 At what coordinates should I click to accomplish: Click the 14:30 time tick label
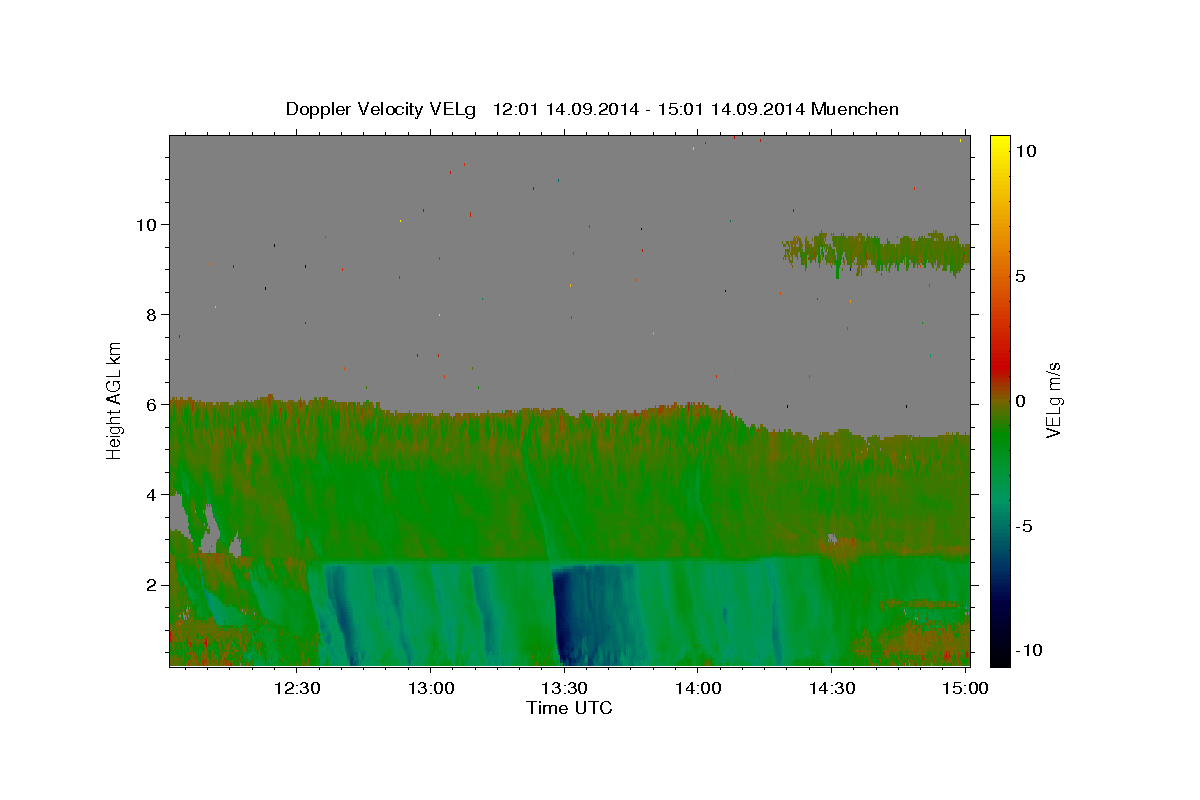pyautogui.click(x=831, y=688)
